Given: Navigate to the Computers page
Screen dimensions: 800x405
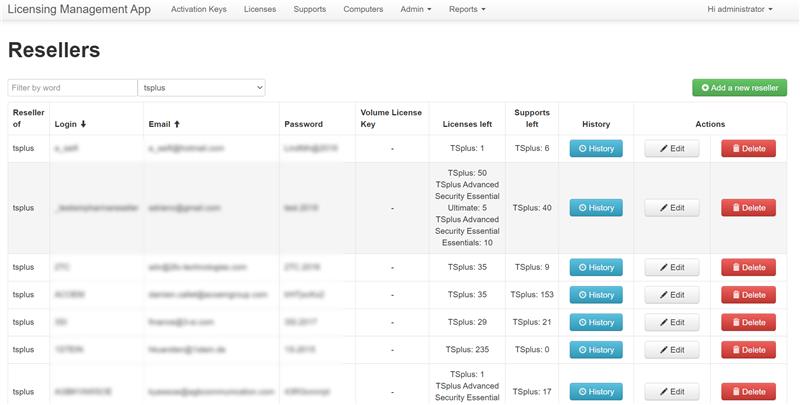Looking at the screenshot, I should (363, 9).
